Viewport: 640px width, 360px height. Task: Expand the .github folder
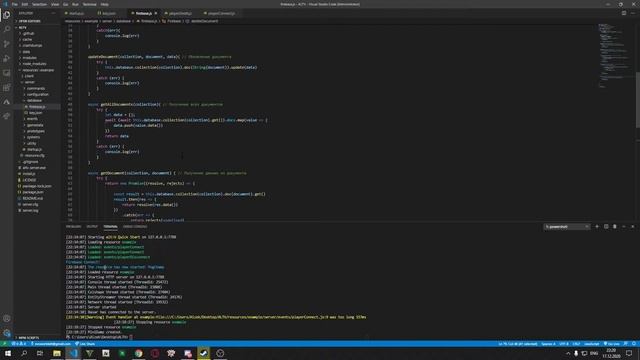coord(28,33)
